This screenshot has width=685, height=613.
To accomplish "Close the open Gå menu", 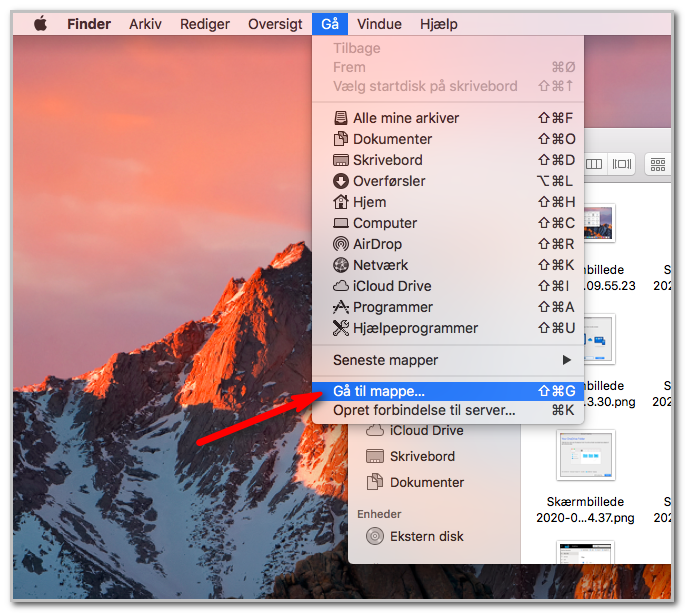I will (330, 24).
